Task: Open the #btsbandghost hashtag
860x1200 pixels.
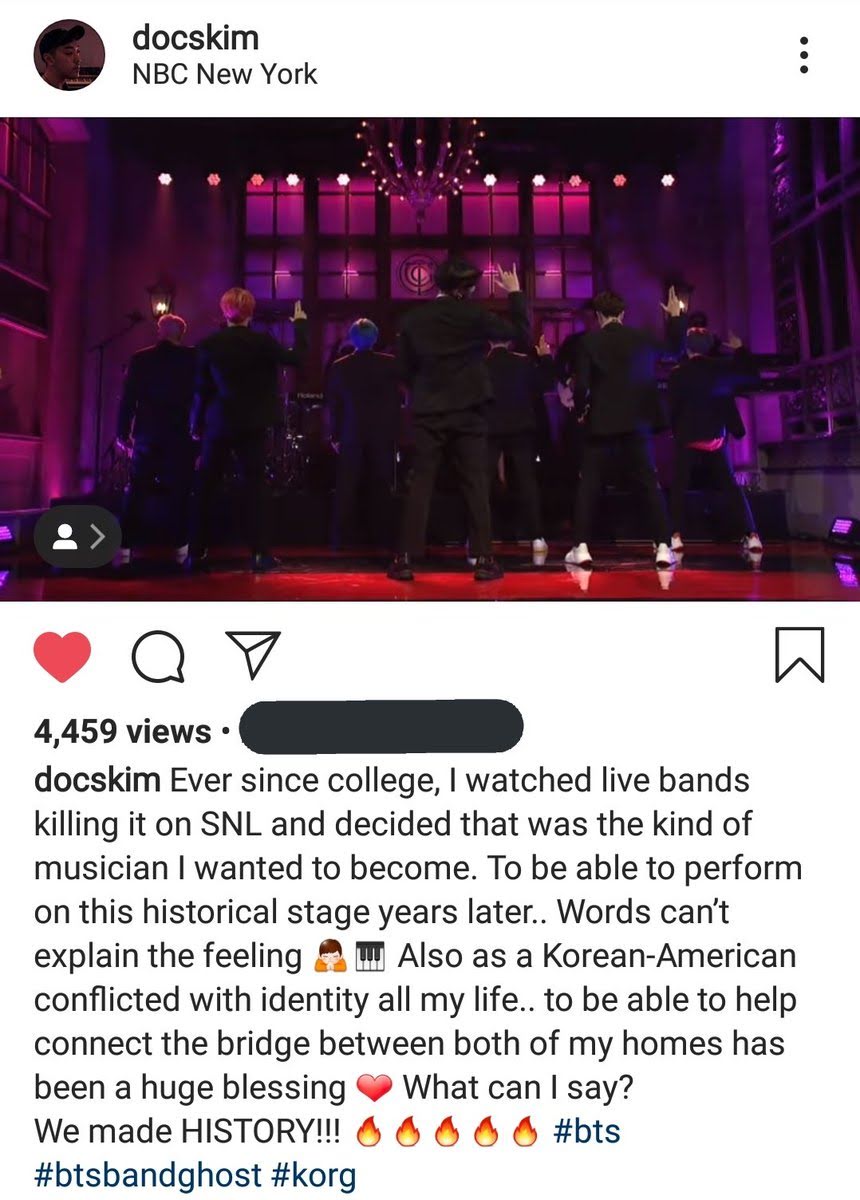Action: click(x=147, y=1175)
